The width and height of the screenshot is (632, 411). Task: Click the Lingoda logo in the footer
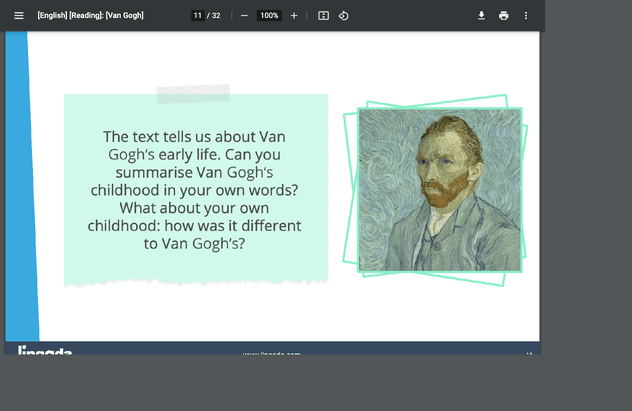45,350
